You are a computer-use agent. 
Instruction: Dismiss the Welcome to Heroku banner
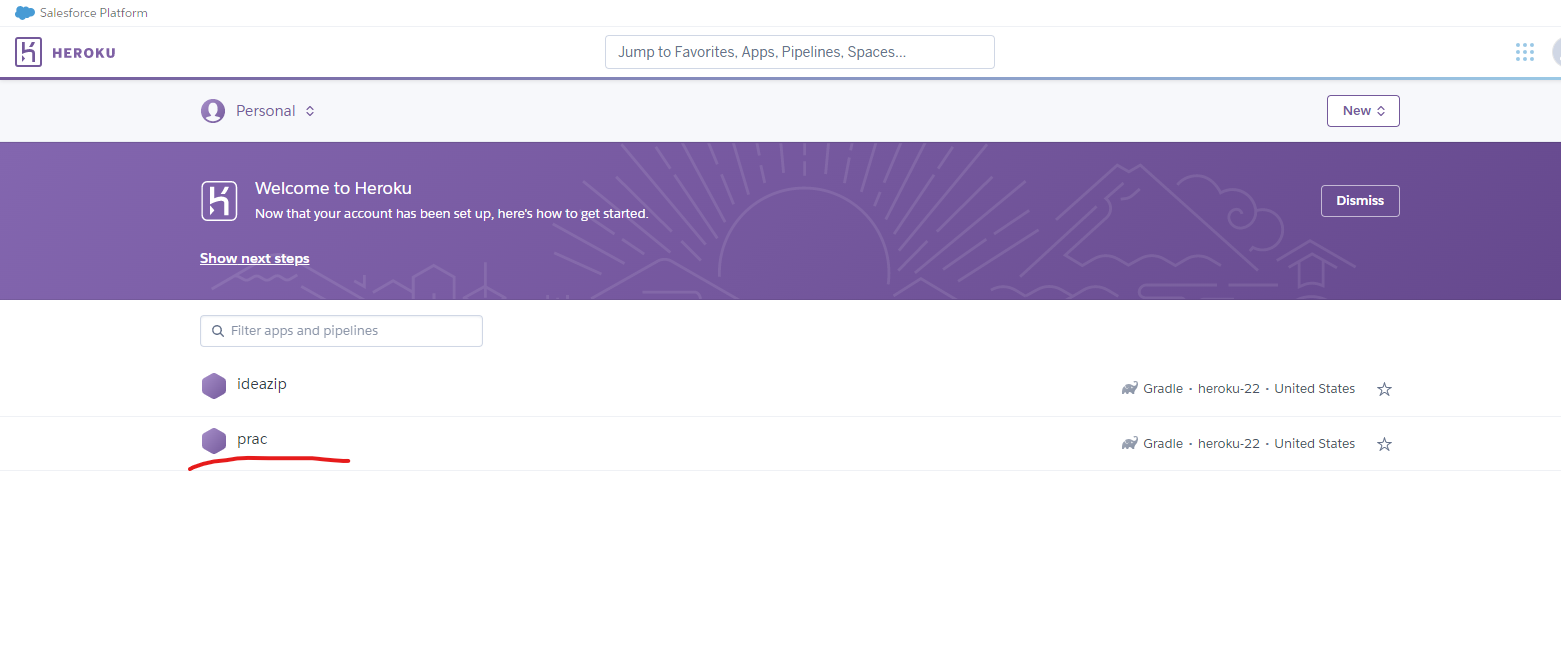pos(1360,201)
